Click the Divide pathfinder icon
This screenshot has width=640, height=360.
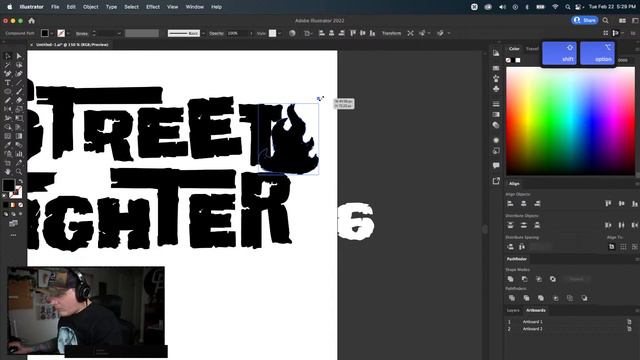pos(512,298)
